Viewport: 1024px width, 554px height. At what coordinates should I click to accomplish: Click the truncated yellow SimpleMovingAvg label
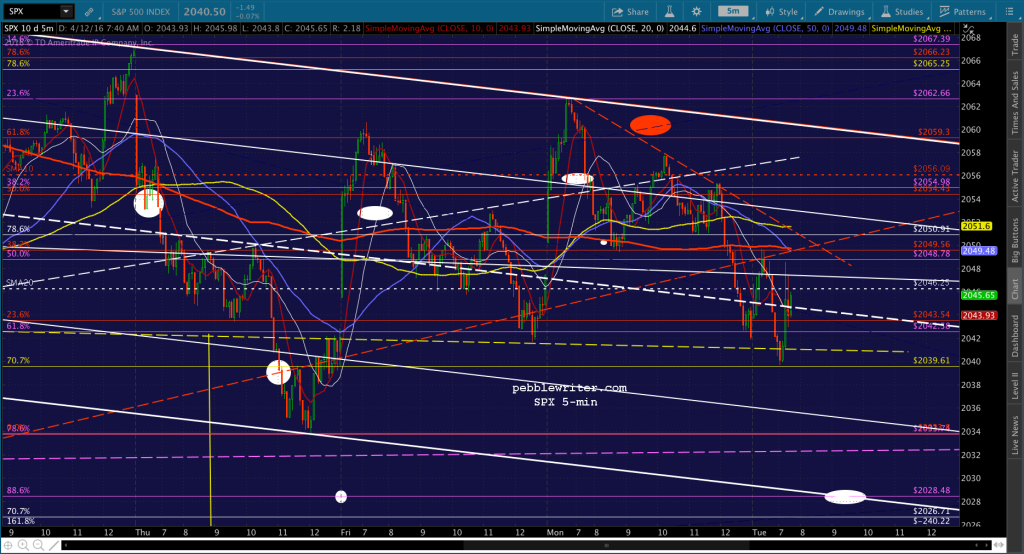(x=912, y=29)
